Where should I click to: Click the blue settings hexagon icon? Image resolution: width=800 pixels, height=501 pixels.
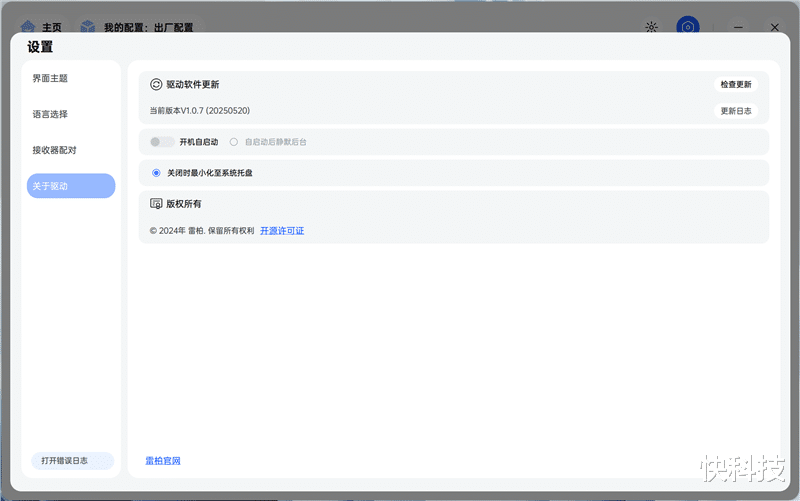click(688, 27)
